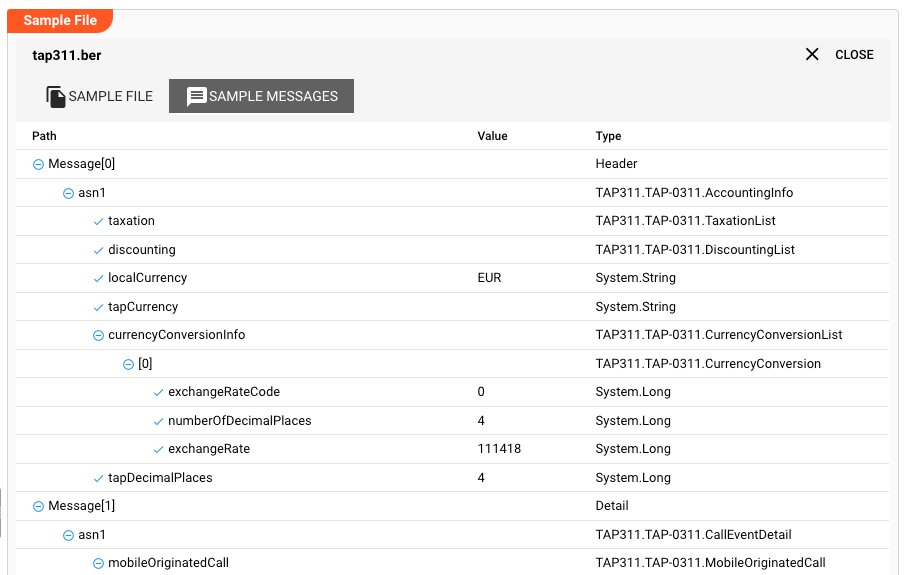Select the tapDecimalPlaces row label

tap(160, 478)
